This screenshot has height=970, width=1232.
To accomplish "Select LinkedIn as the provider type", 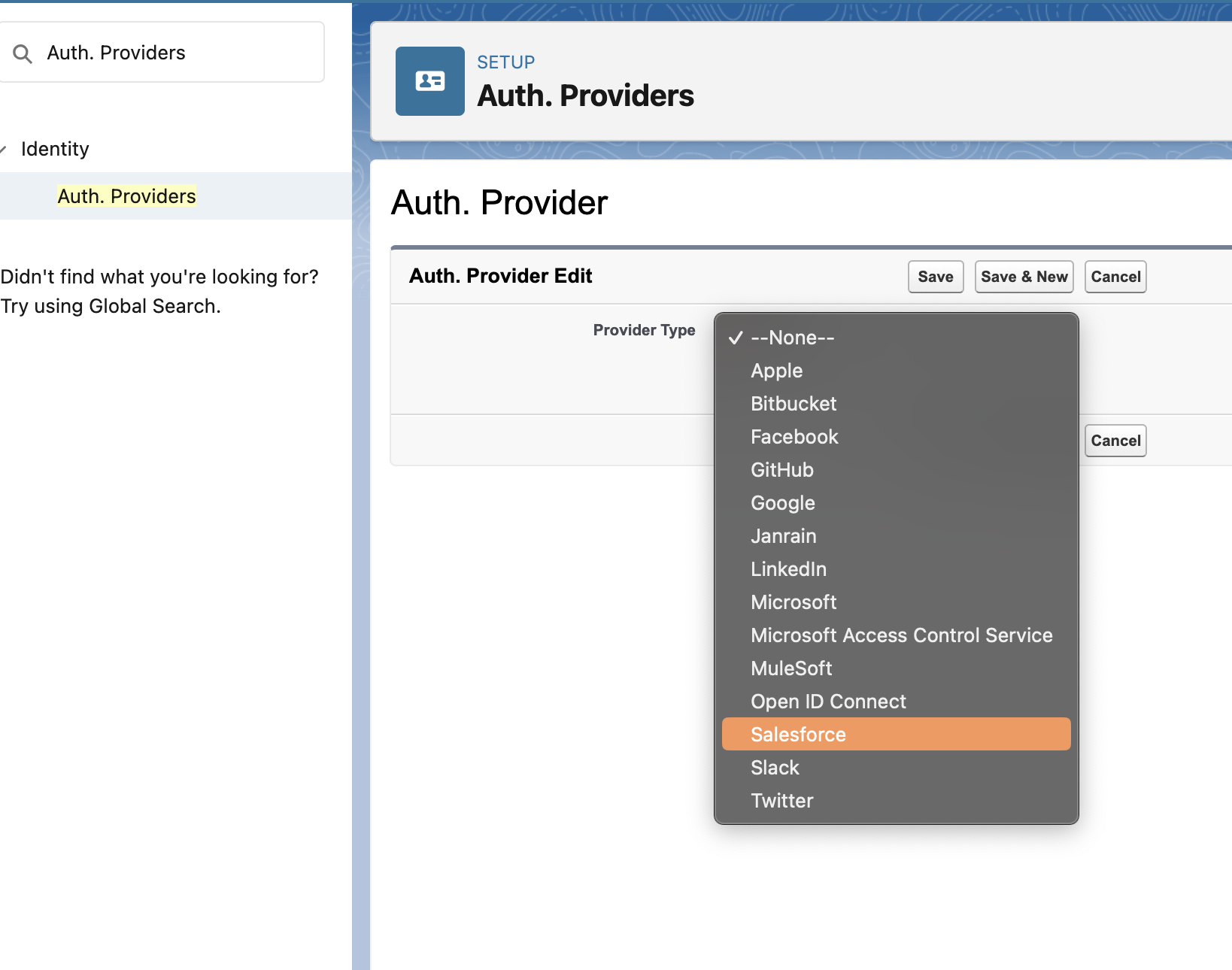I will 788,568.
